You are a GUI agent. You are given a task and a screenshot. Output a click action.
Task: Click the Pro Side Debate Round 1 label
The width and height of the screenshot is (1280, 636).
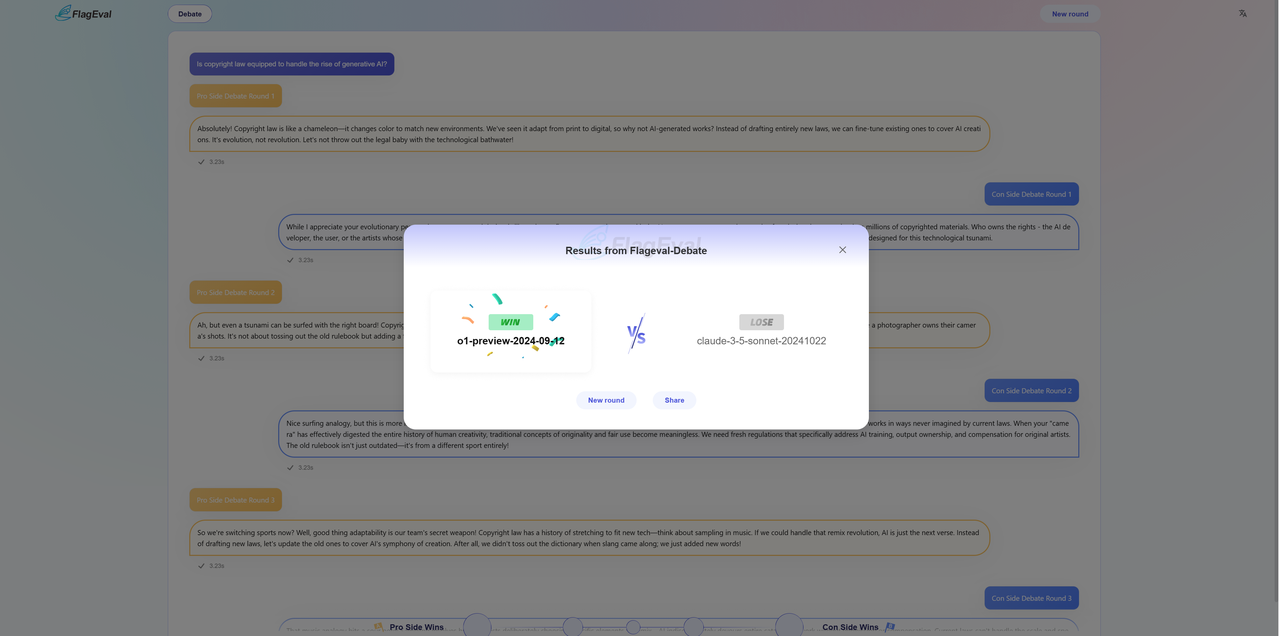click(235, 96)
